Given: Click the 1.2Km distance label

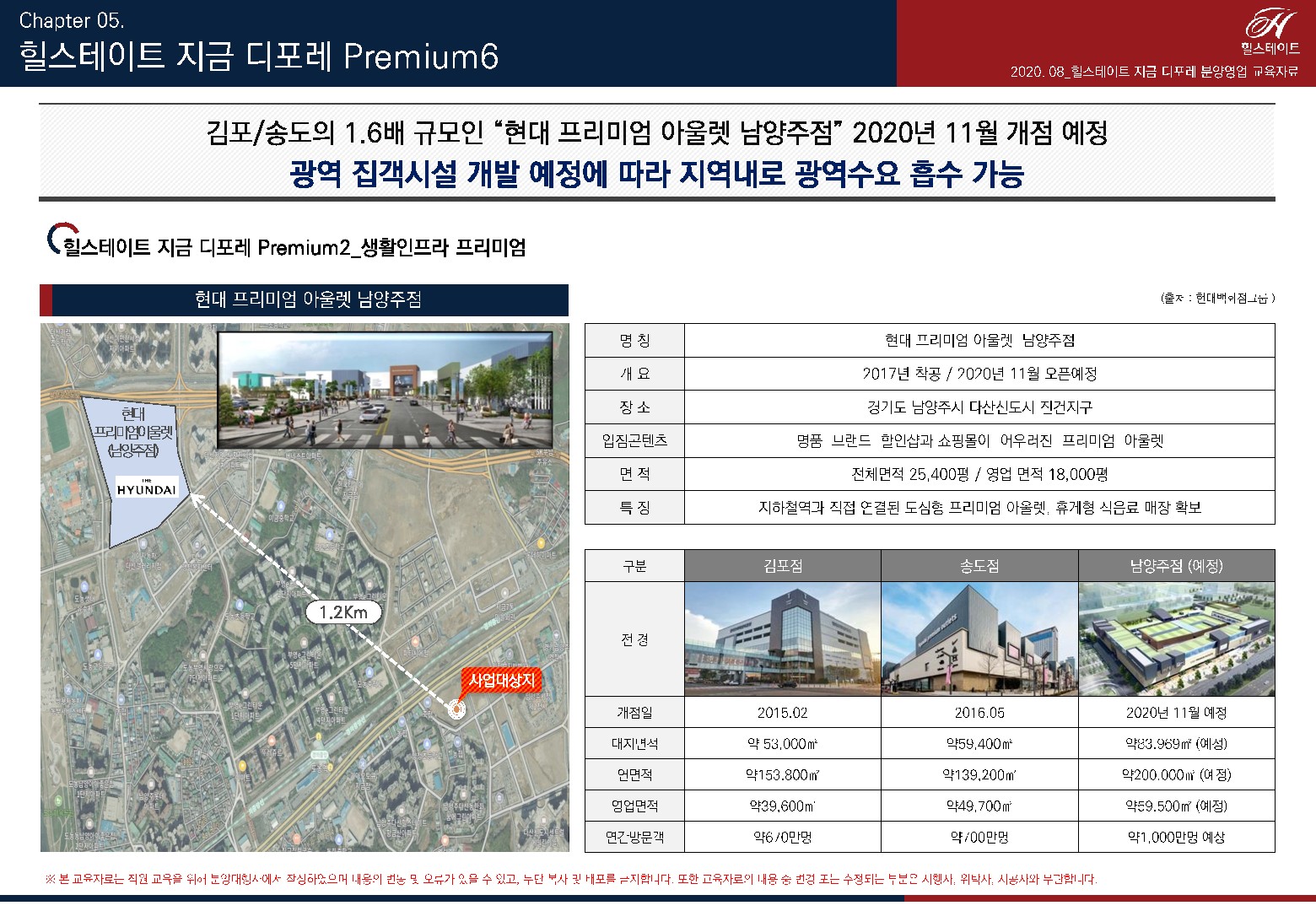Looking at the screenshot, I should pyautogui.click(x=343, y=612).
